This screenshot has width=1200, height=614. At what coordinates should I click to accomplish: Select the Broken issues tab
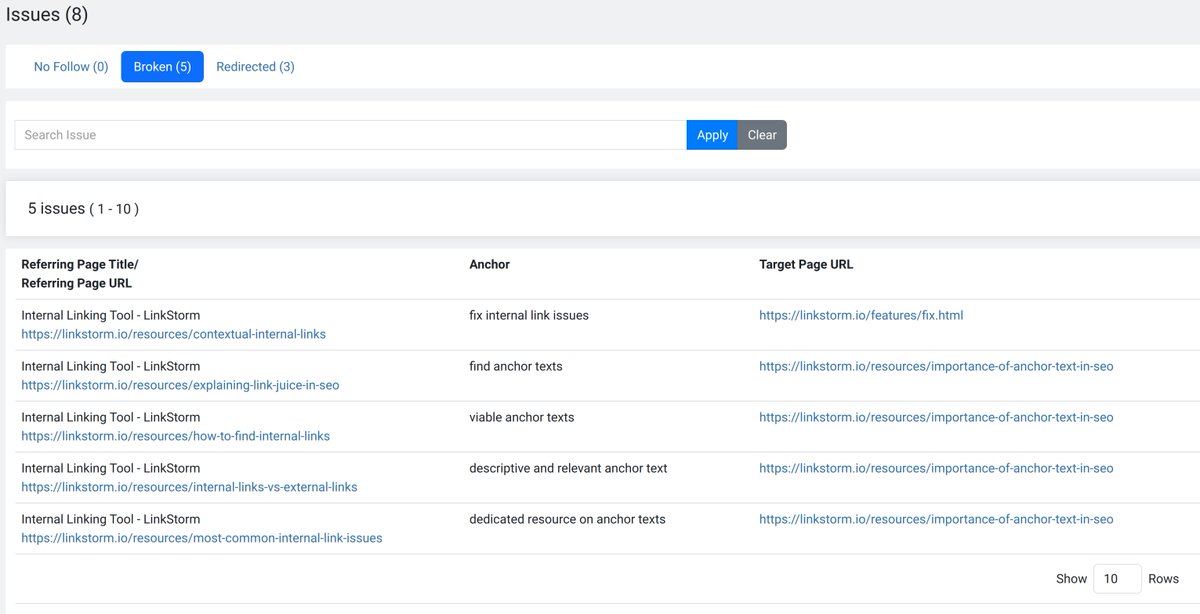161,66
